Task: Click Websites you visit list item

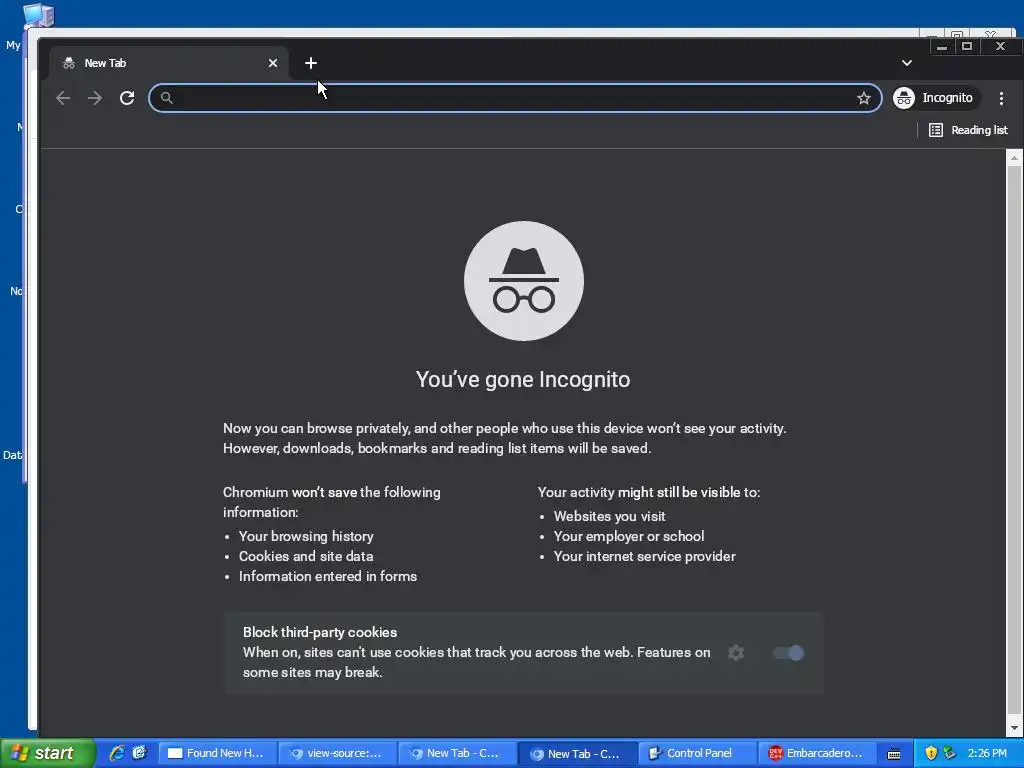Action: pyautogui.click(x=609, y=516)
